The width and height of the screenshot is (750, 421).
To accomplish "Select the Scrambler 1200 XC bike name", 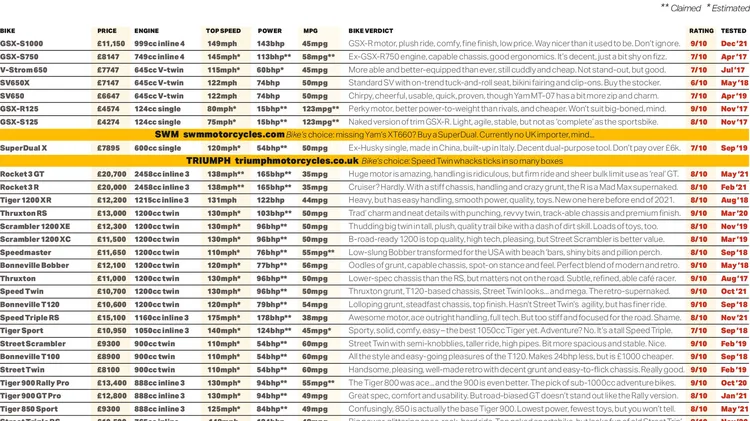I will (x=35, y=239).
